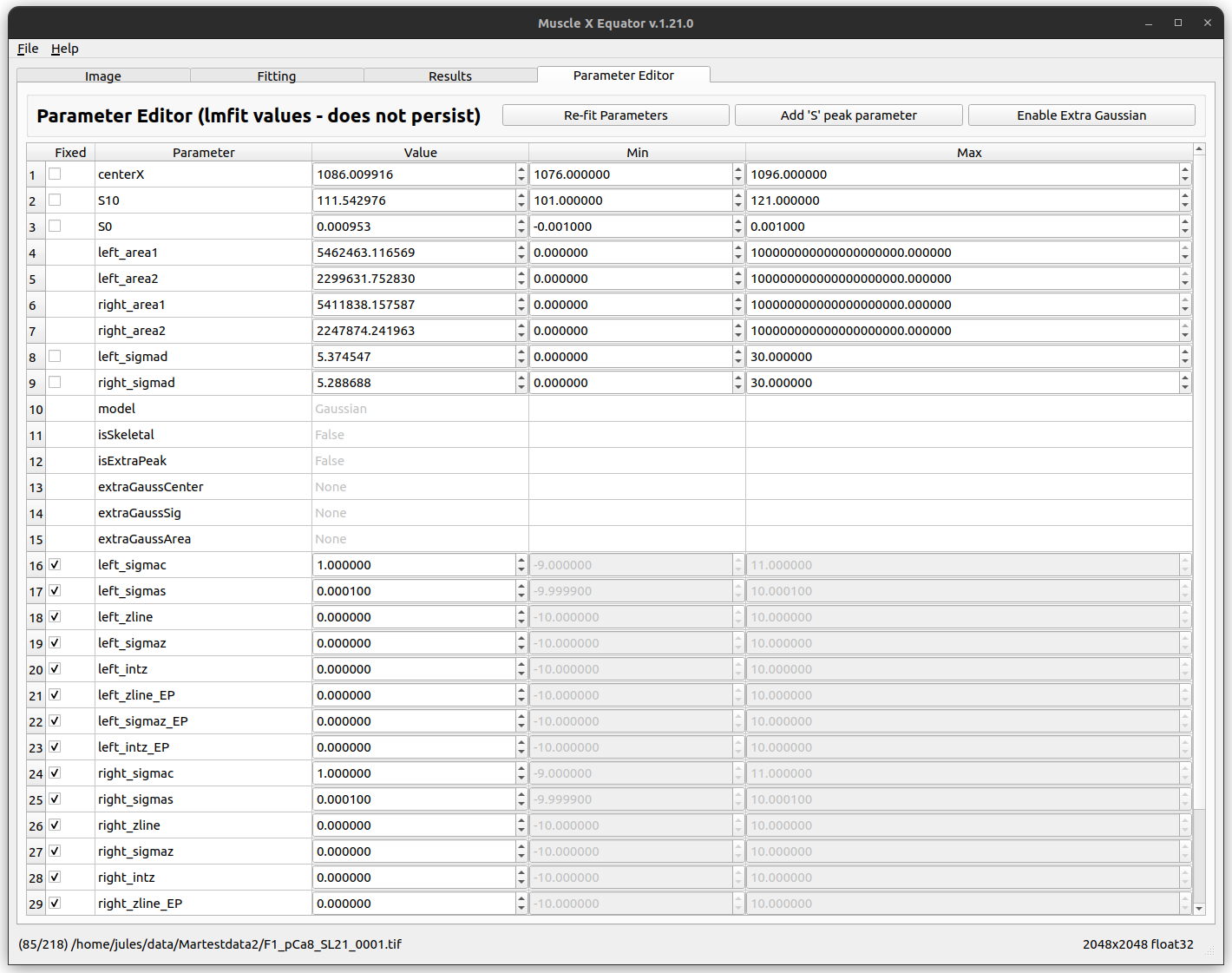Uncheck the Fixed box for left_sigmas
1232x973 pixels.
(55, 590)
